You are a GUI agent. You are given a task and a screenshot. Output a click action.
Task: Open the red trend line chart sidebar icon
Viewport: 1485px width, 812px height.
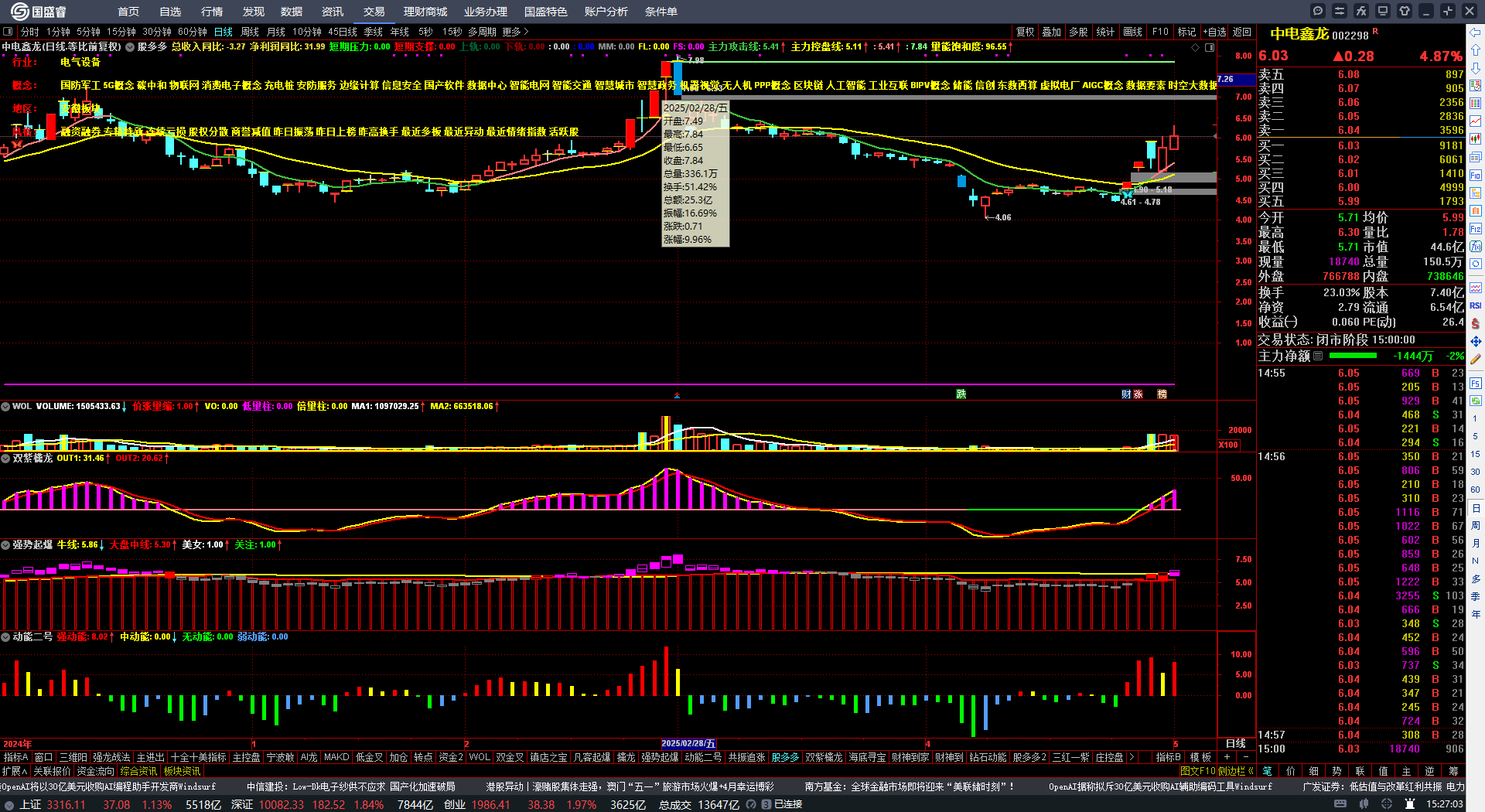tap(1476, 121)
